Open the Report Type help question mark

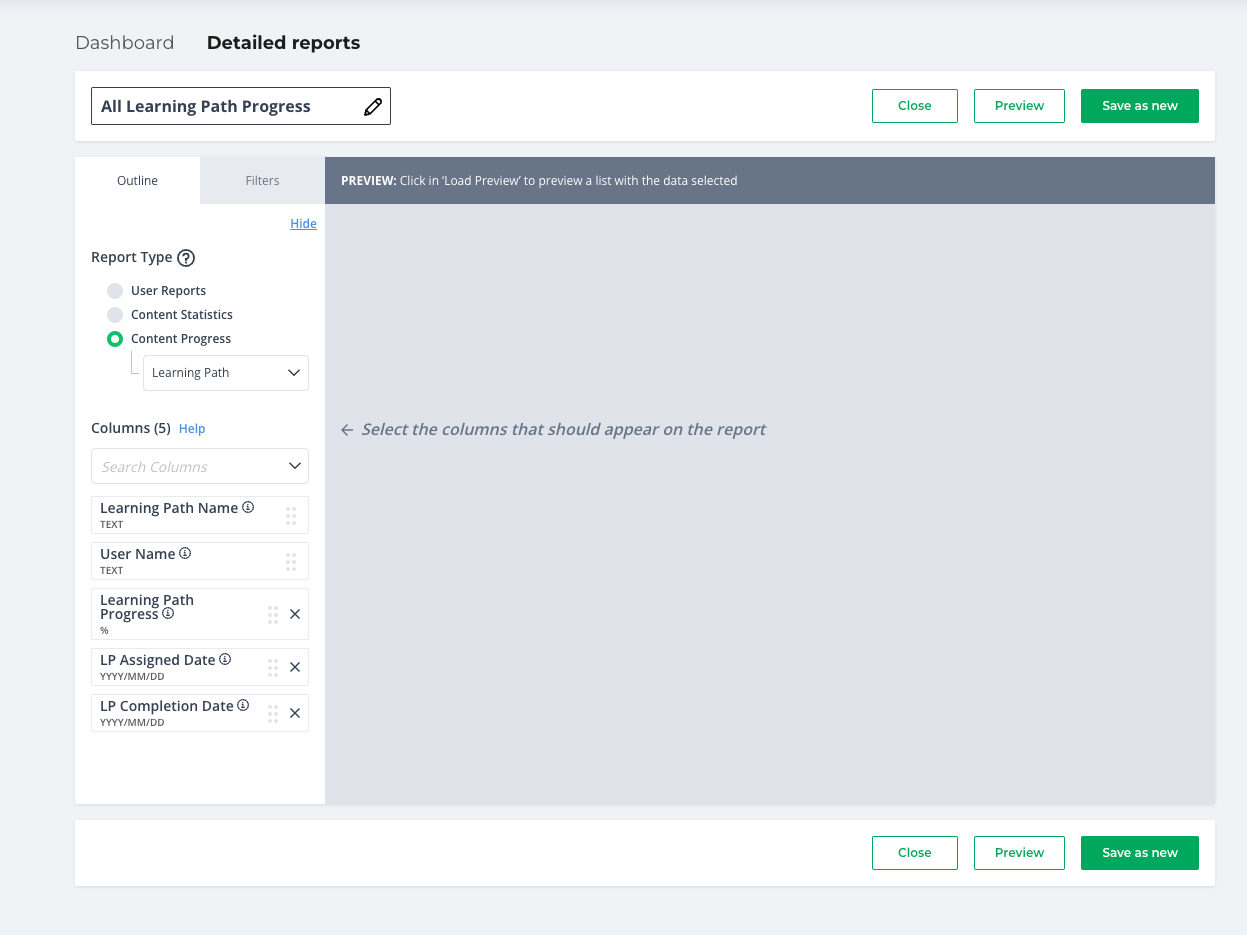coord(186,258)
